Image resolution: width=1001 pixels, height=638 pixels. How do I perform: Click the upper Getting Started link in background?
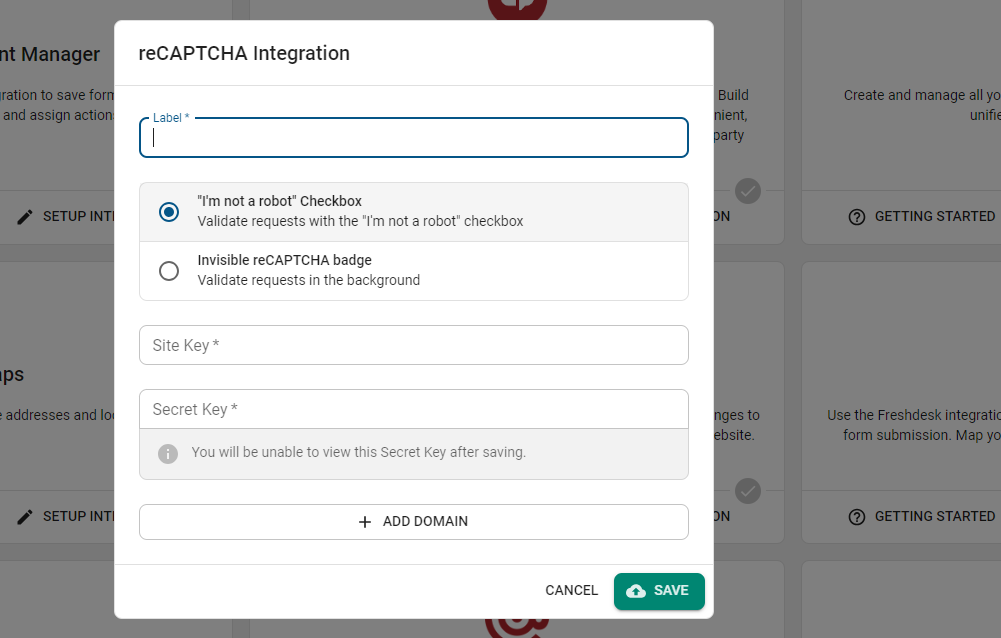pos(922,216)
